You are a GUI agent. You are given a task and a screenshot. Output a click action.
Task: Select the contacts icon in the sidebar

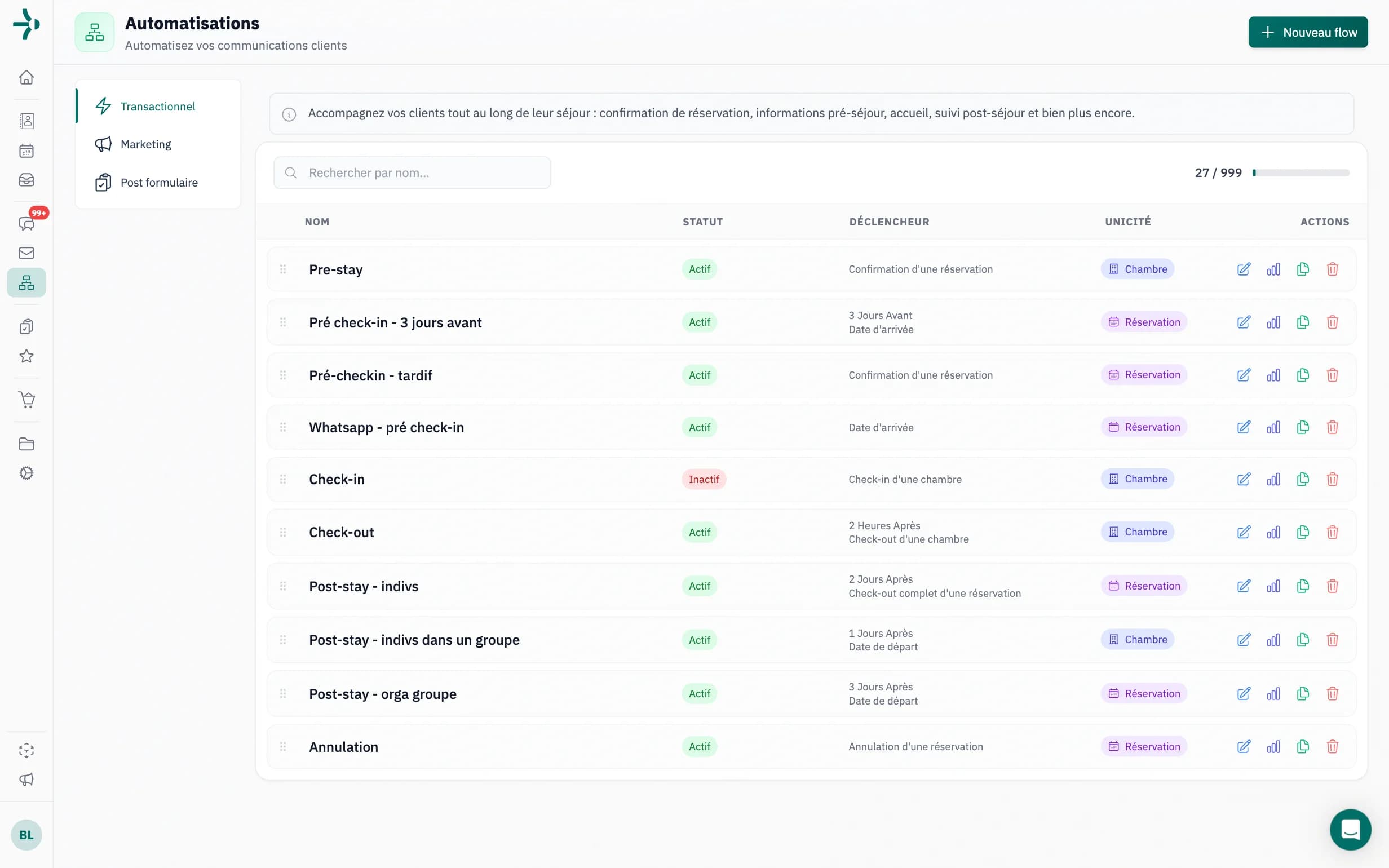pyautogui.click(x=26, y=121)
